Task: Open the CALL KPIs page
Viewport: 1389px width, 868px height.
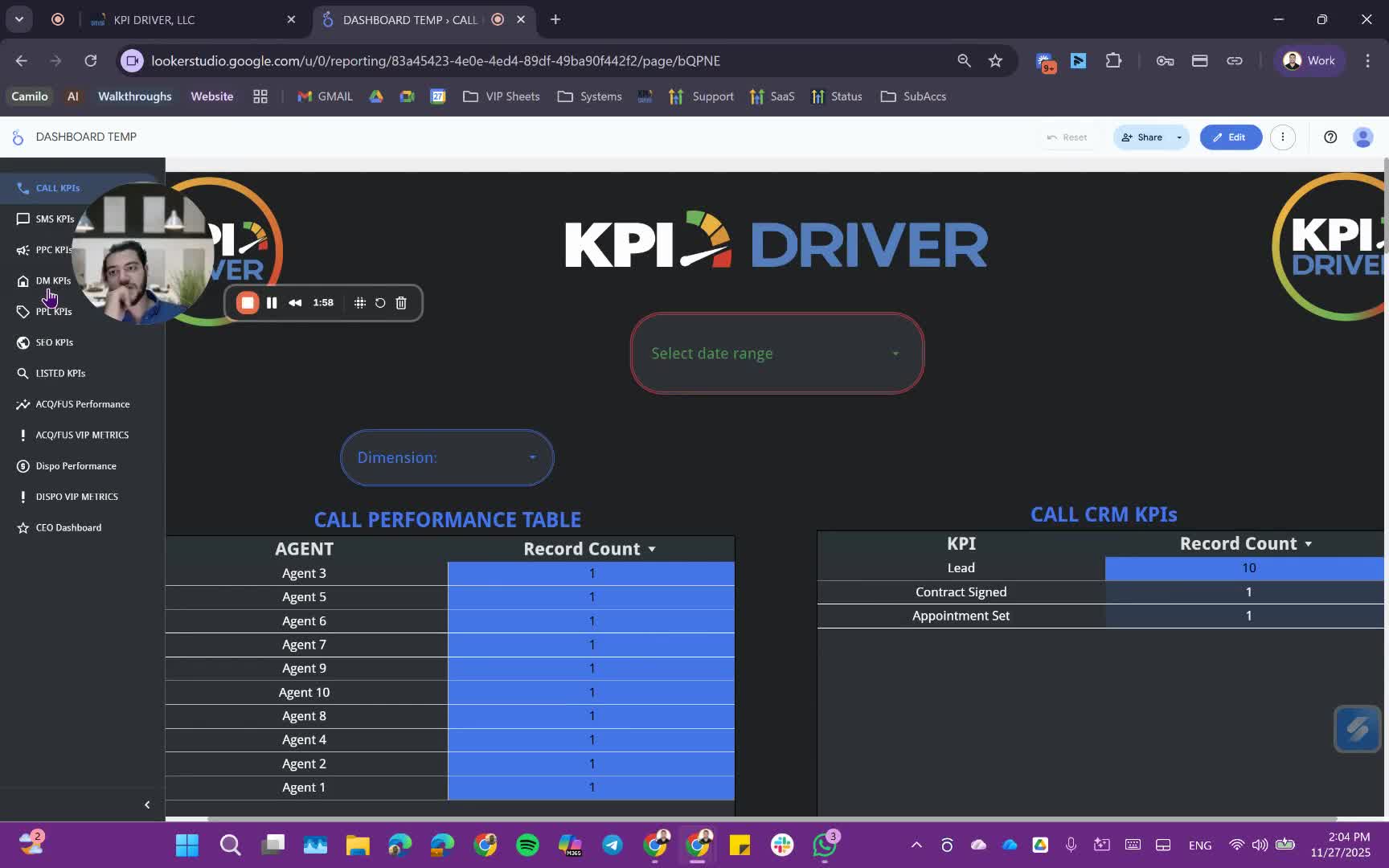Action: pyautogui.click(x=58, y=188)
